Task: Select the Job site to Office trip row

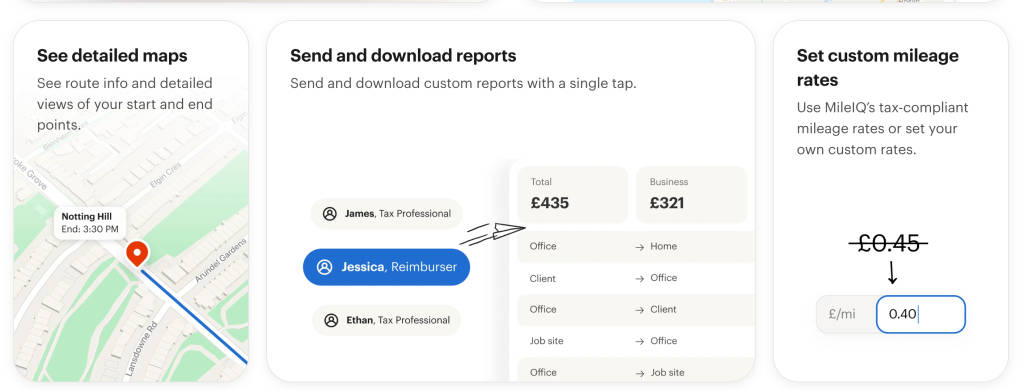Action: click(x=636, y=341)
